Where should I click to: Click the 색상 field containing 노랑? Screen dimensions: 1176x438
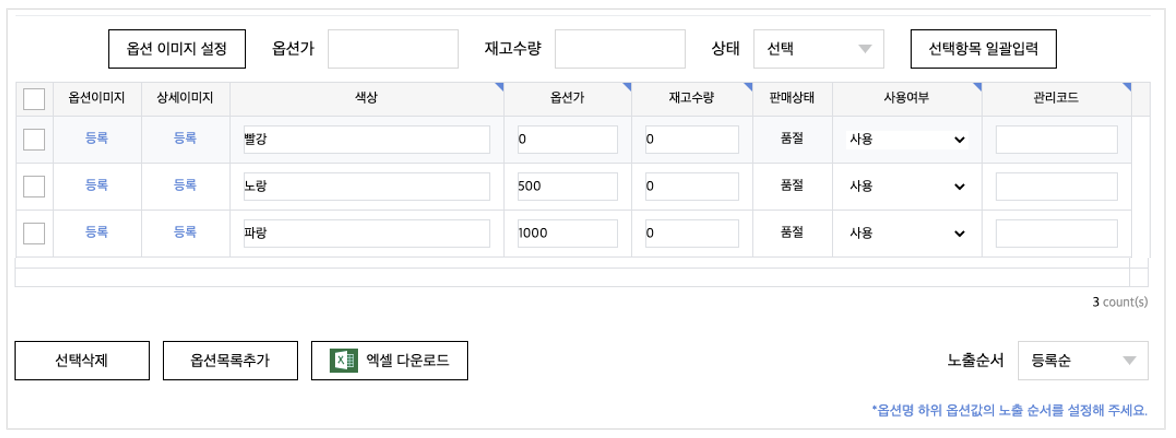point(366,186)
